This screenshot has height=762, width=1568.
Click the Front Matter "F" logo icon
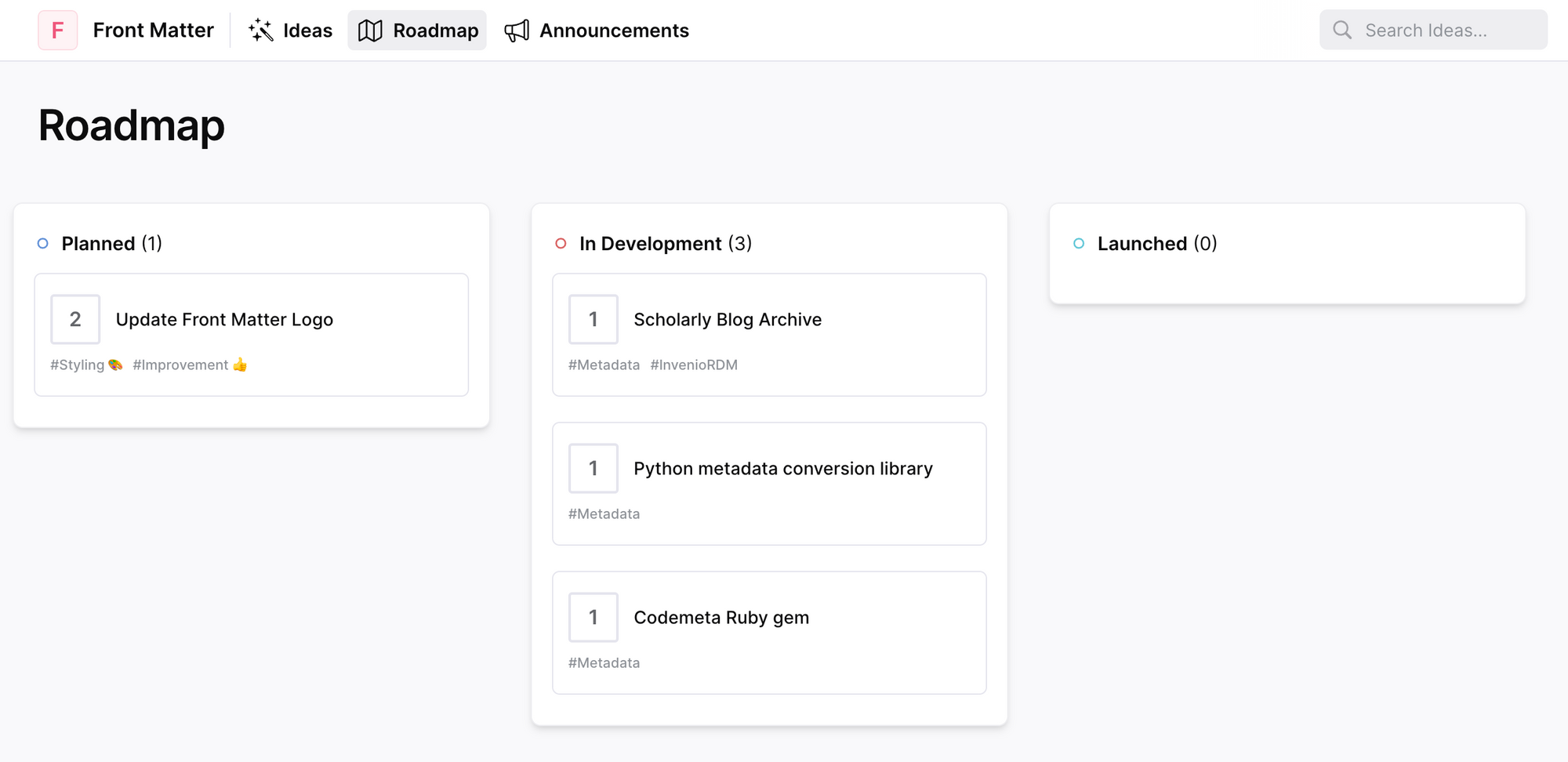(x=57, y=31)
